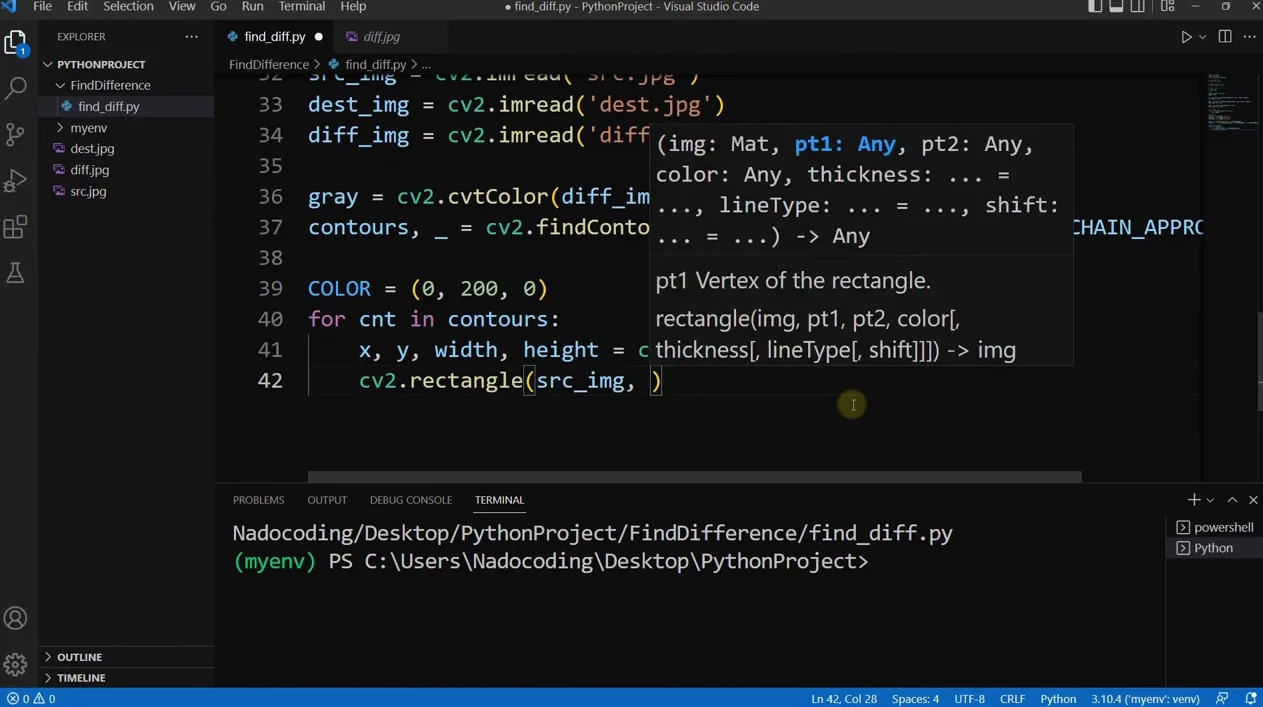Open errors and warnings status item

(x=31, y=699)
